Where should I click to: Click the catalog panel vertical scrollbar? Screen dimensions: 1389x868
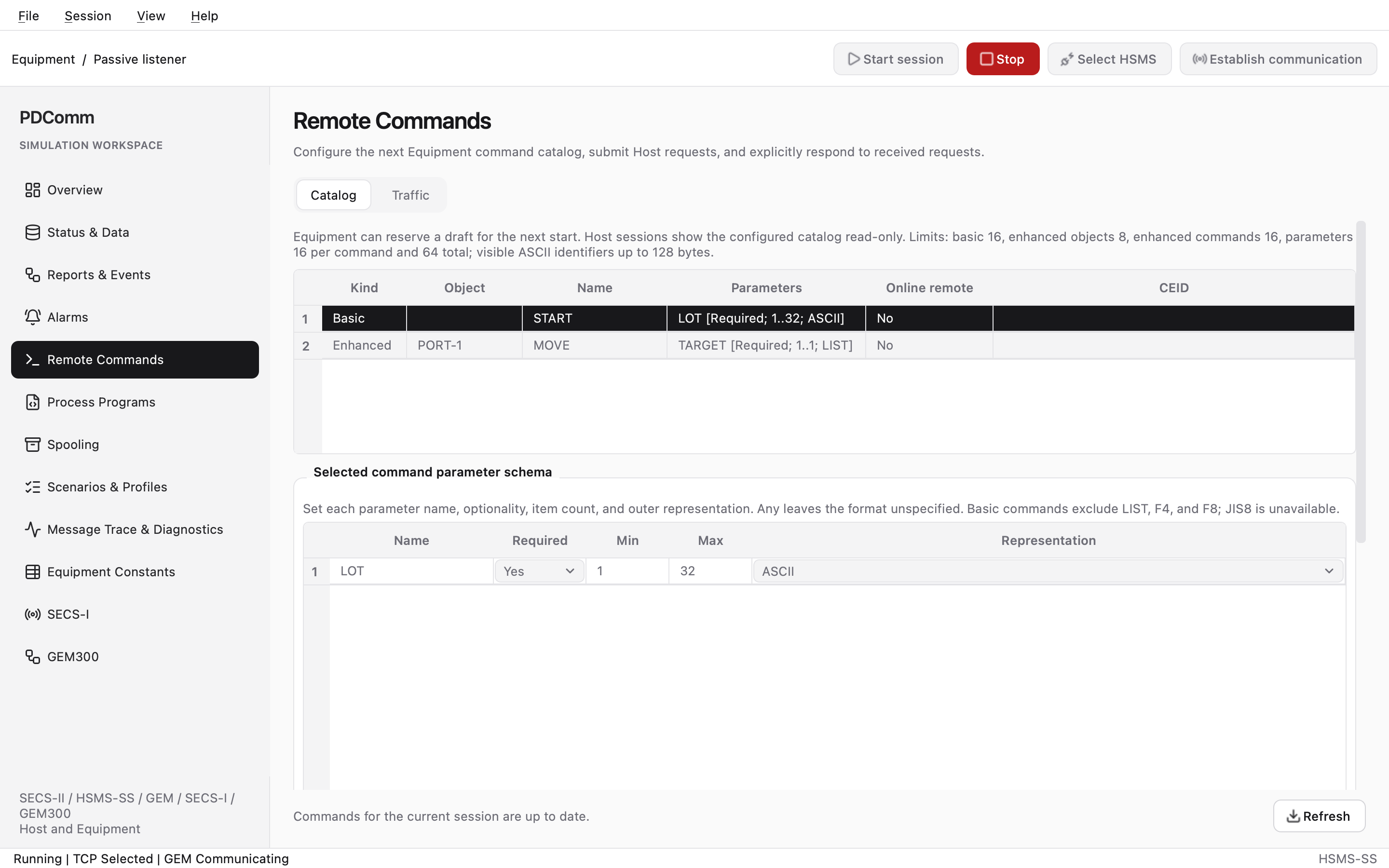point(1361,382)
